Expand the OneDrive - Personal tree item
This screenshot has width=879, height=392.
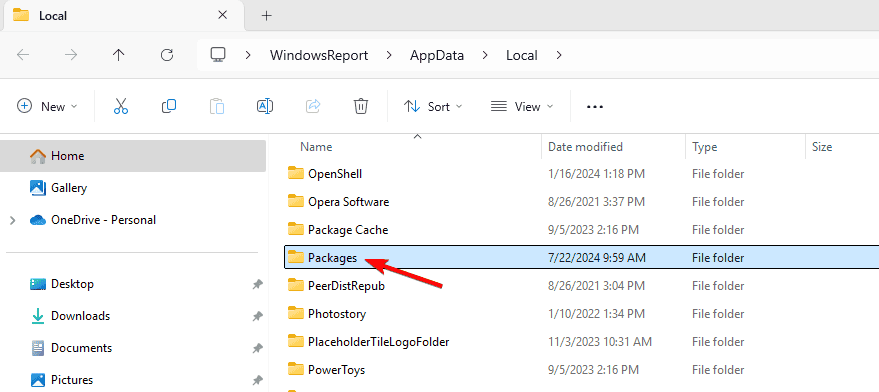coord(12,220)
